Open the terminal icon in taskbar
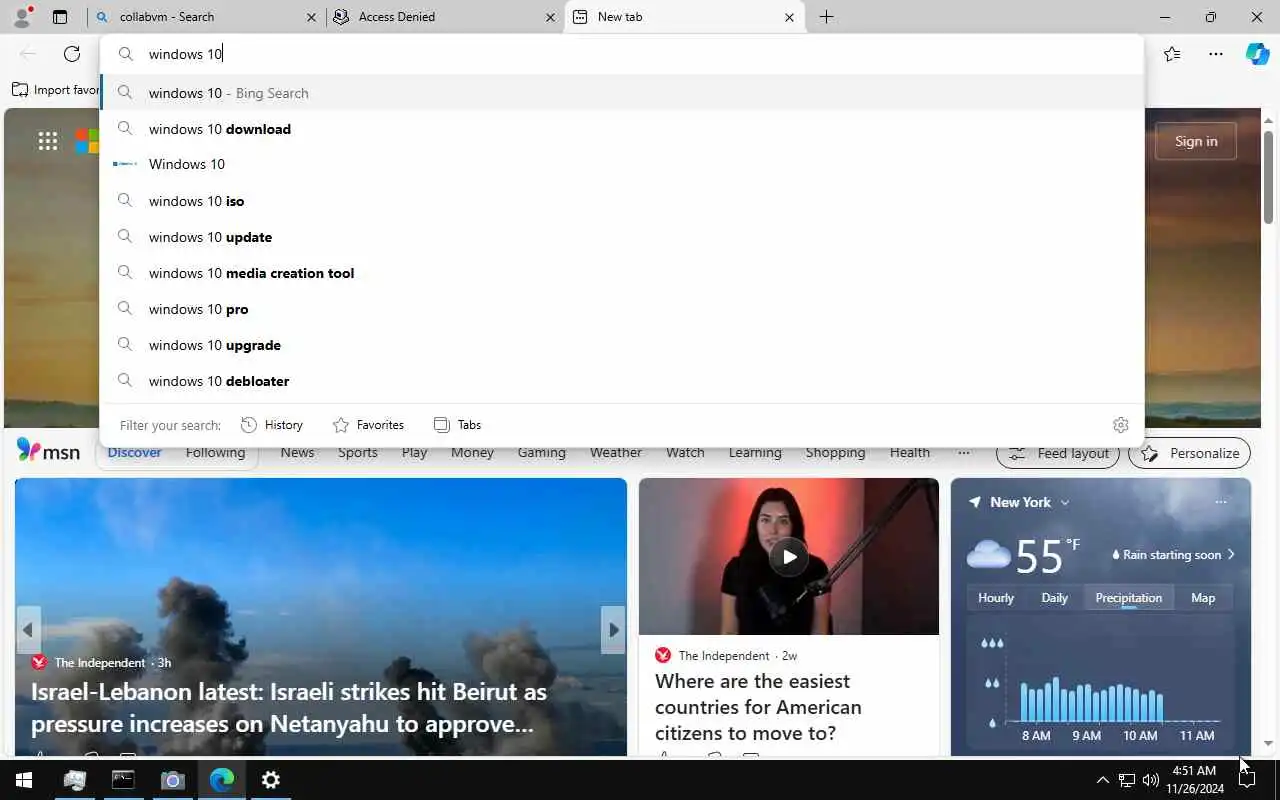 [123, 780]
